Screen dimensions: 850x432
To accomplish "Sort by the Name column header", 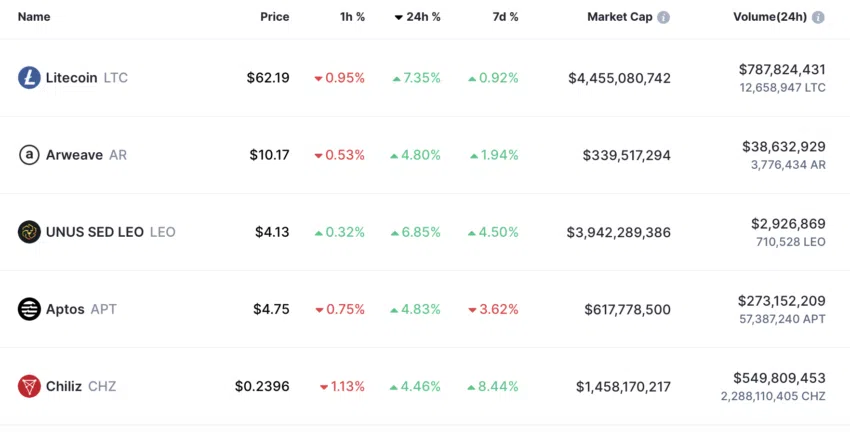I will [x=34, y=17].
